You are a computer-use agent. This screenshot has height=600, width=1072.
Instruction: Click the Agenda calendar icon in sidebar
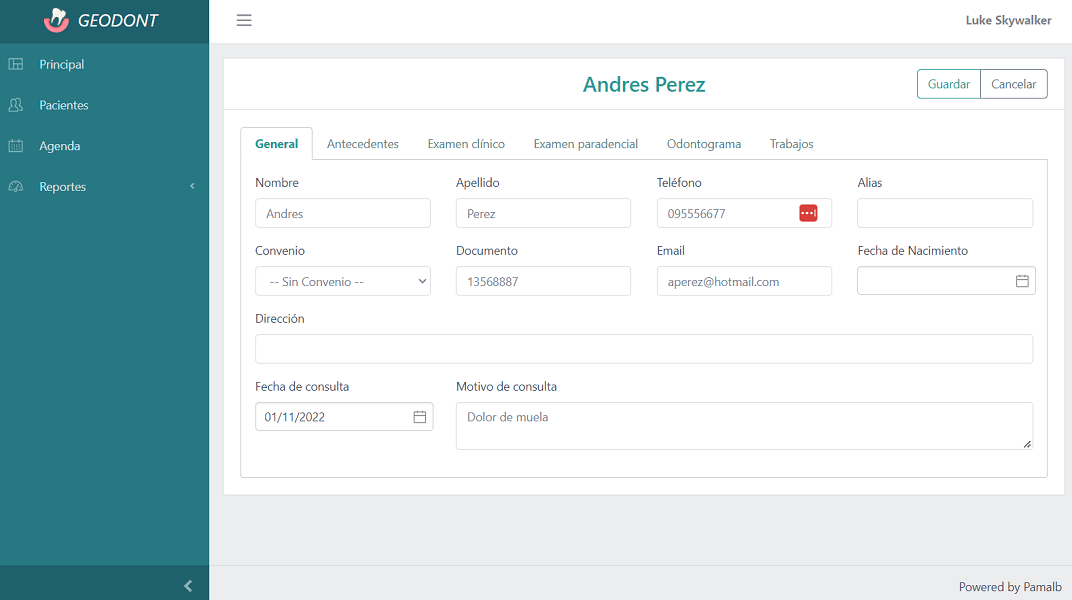point(16,146)
